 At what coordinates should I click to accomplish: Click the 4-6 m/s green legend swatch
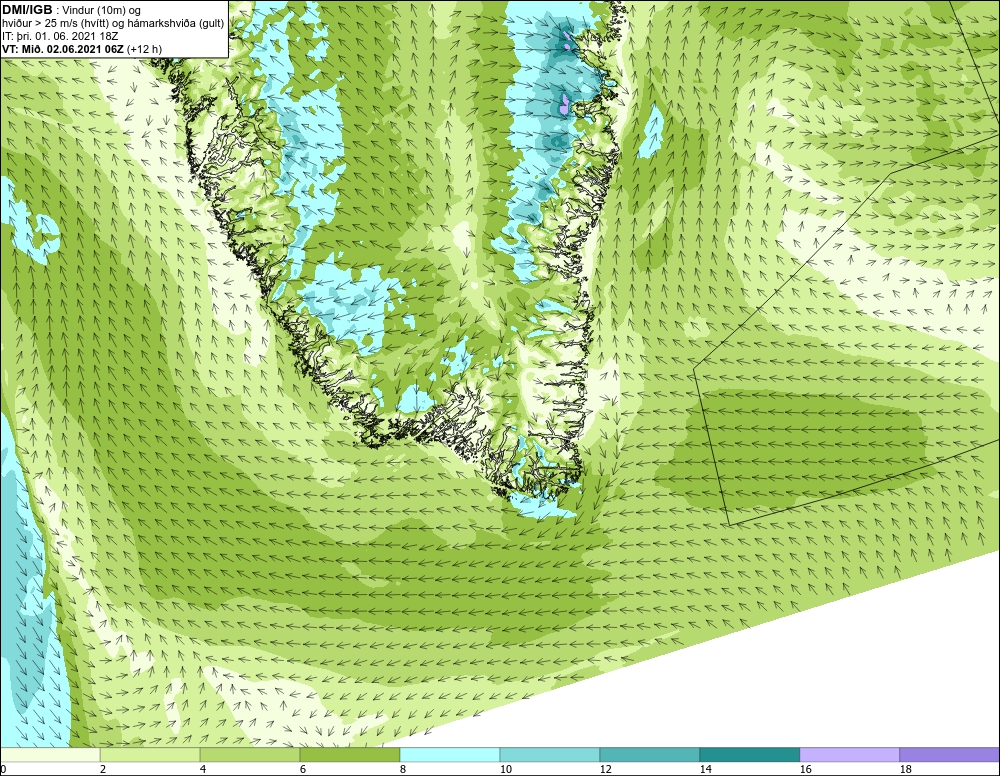point(250,755)
